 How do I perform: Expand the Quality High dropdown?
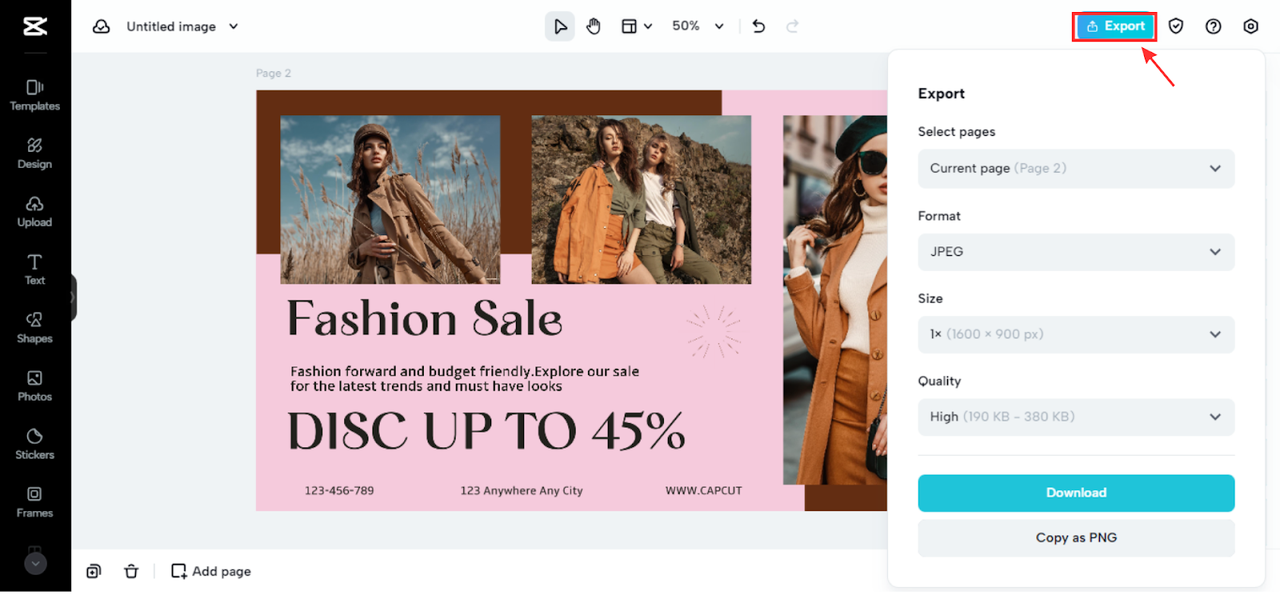[x=1076, y=417]
